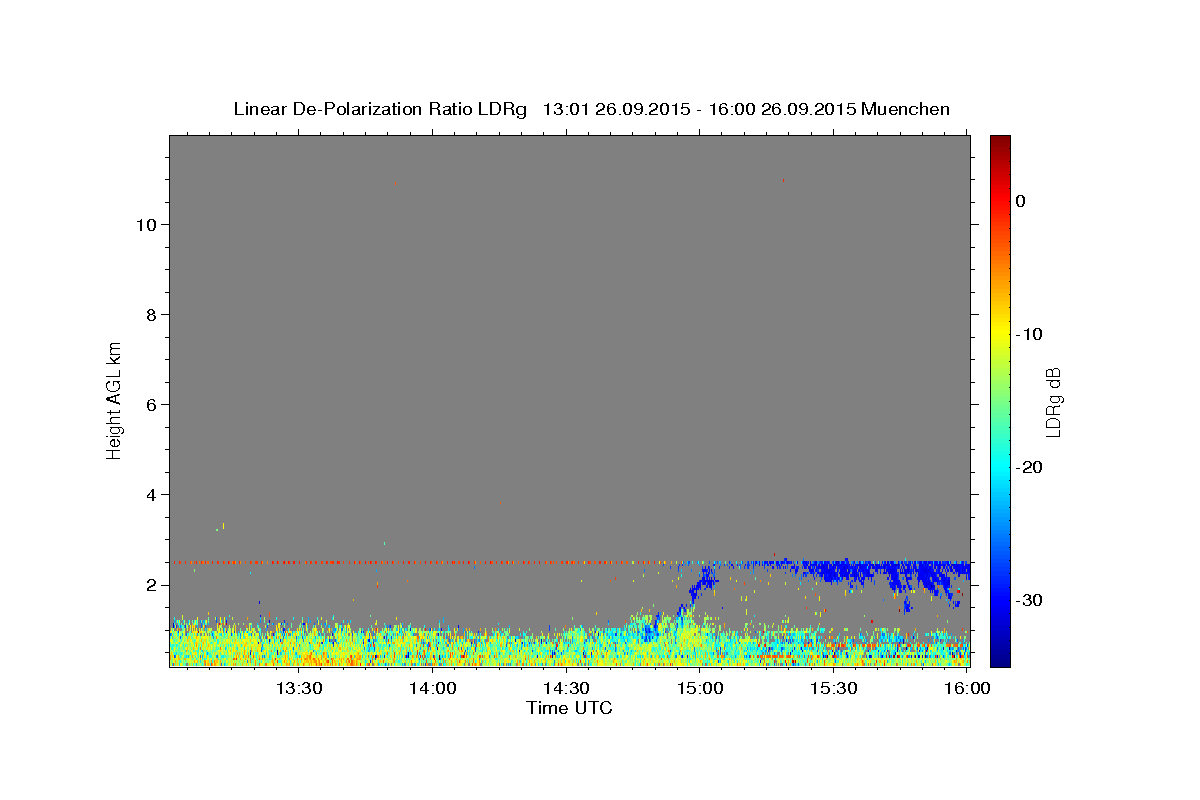Click the colorbar value label -10

[1028, 334]
